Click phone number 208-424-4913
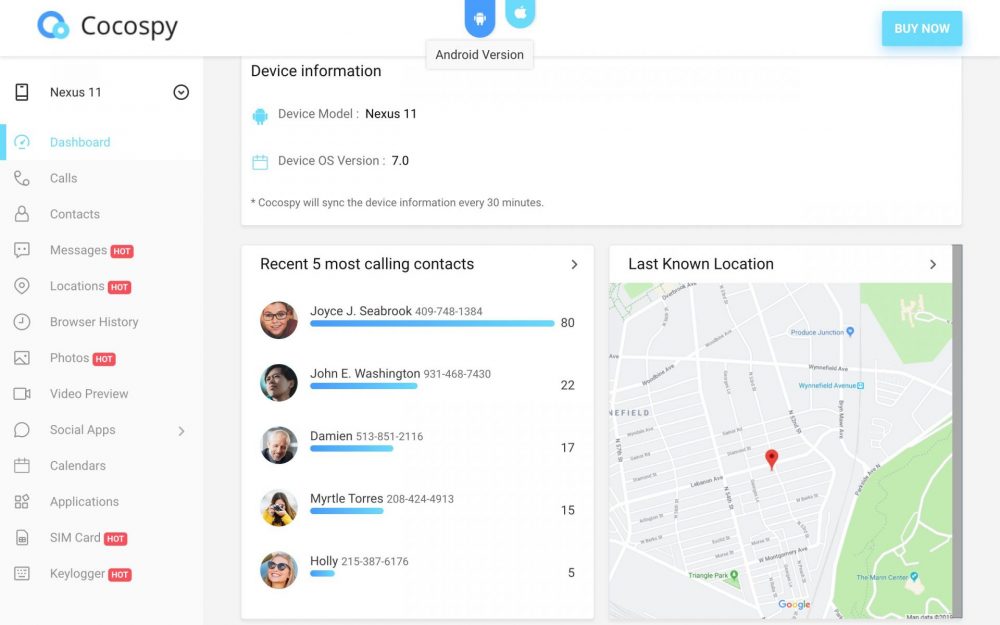The height and width of the screenshot is (625, 1000). [420, 499]
